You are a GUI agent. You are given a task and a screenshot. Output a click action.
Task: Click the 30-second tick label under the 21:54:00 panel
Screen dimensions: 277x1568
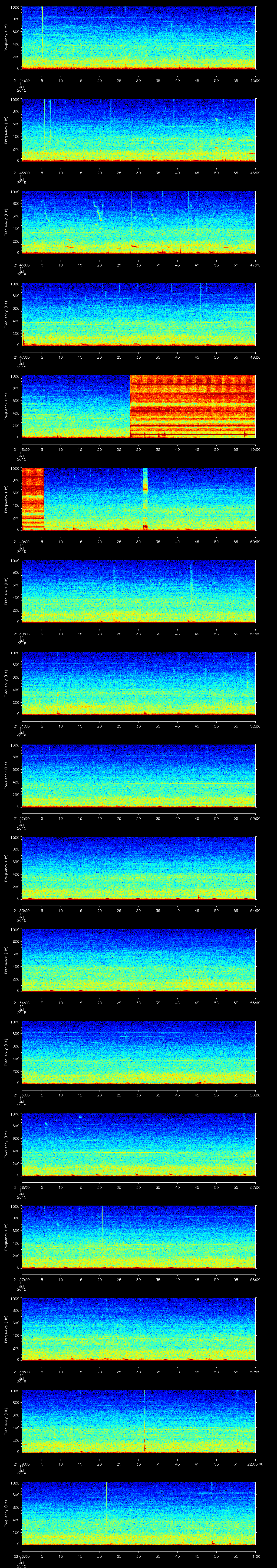point(139,1002)
